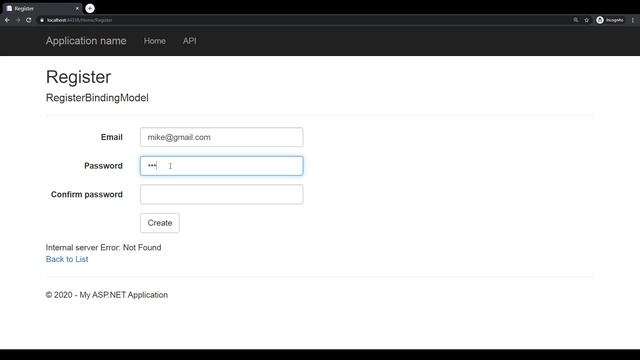Open the browser three-dot menu
Image resolution: width=640 pixels, height=360 pixels.
(x=633, y=20)
